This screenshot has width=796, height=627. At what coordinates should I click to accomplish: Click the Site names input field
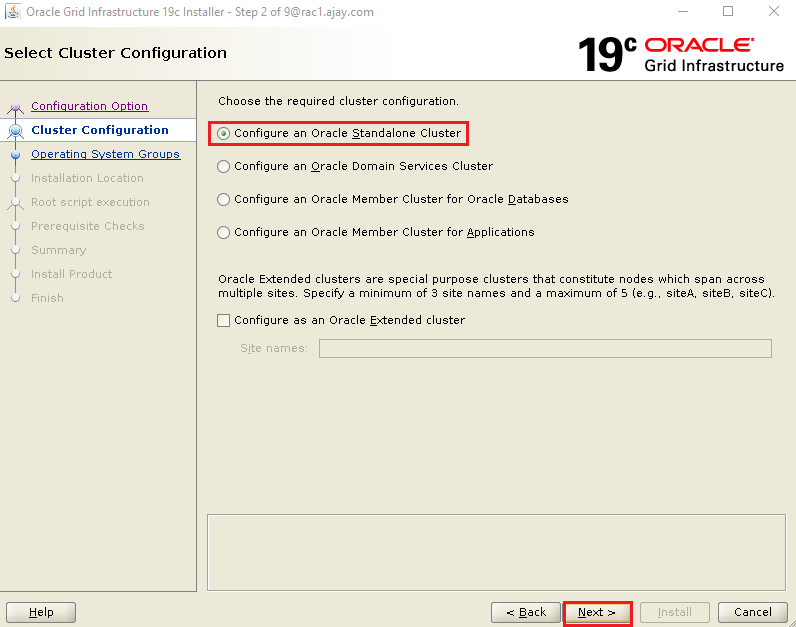(x=545, y=348)
